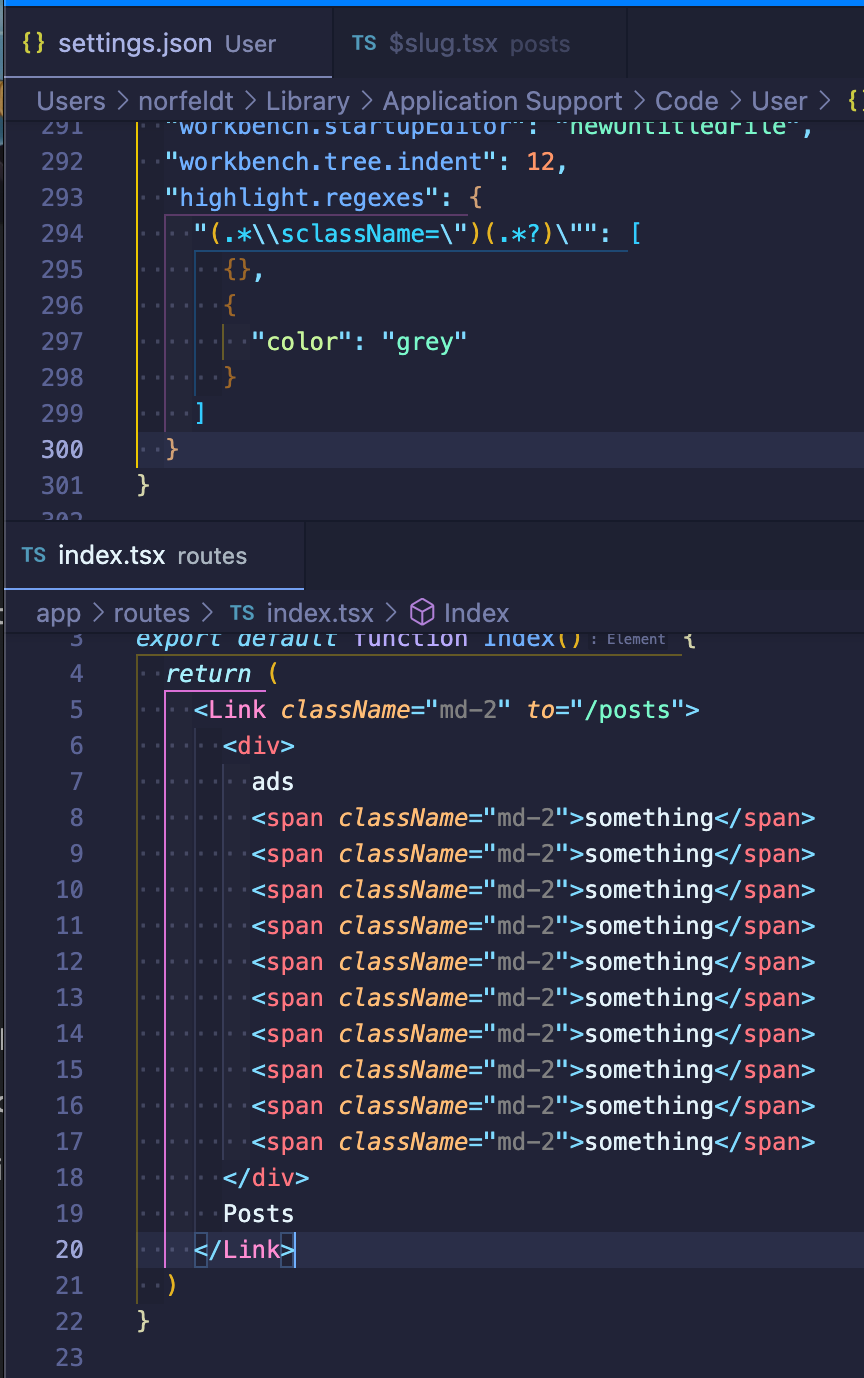
Task: Click the empty braces on line 295
Action: click(x=237, y=269)
